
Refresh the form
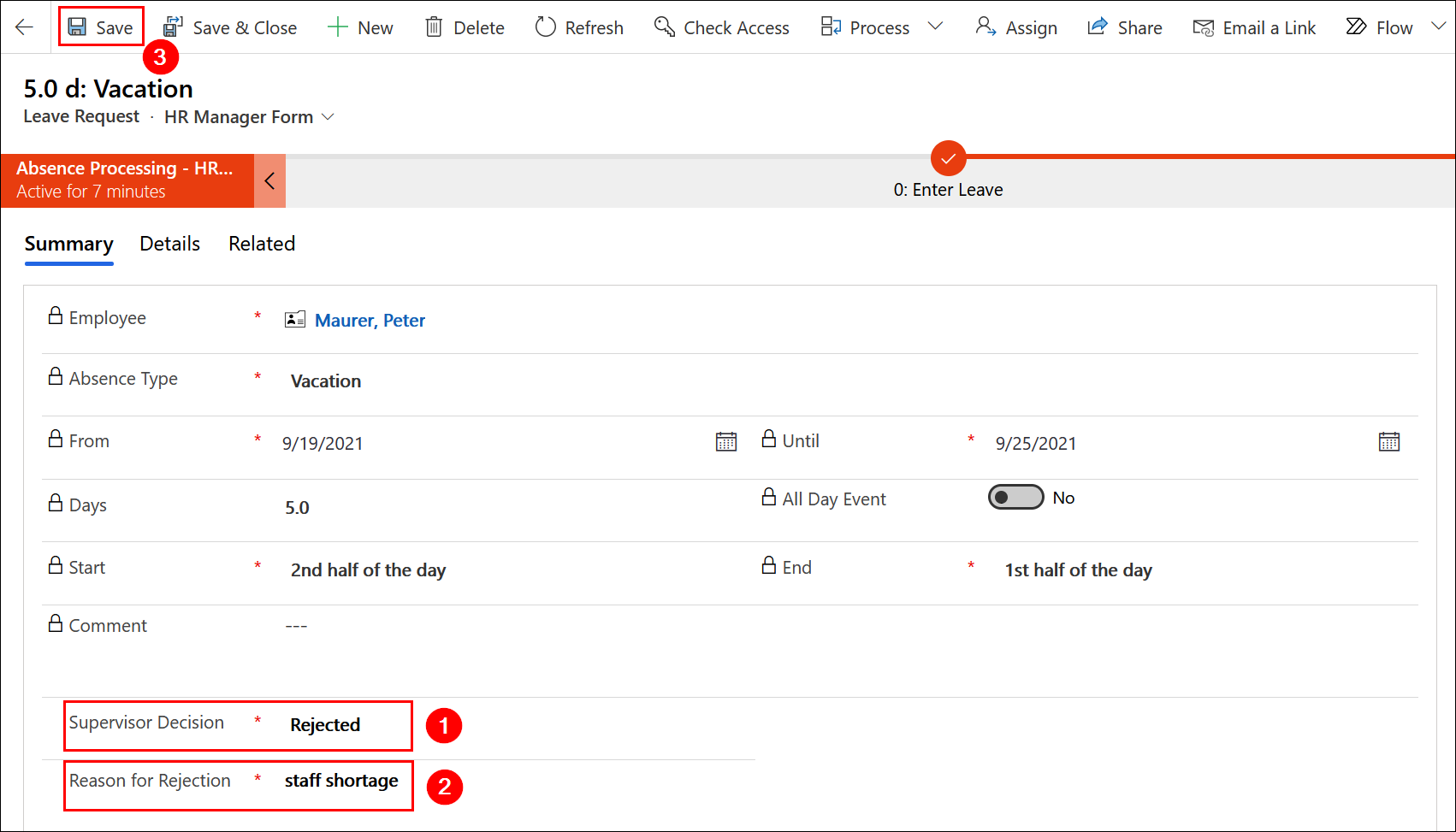coord(579,27)
